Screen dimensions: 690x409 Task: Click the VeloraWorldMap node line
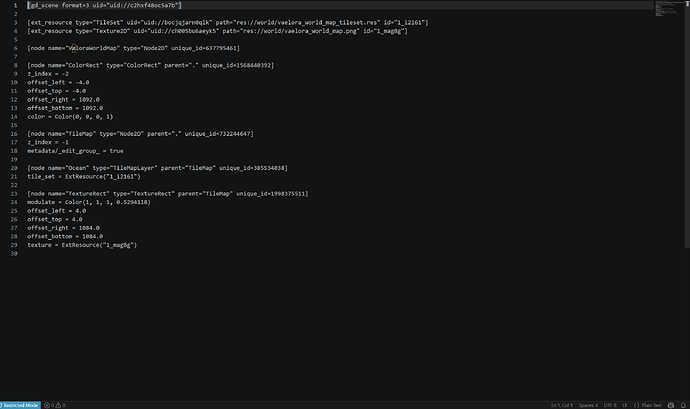coord(133,48)
